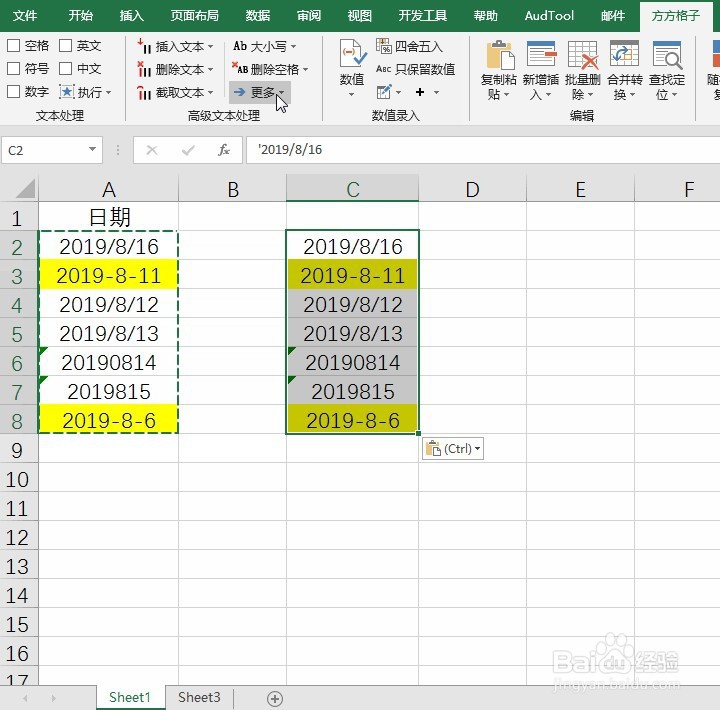Open the 插入文本 dropdown arrow
The image size is (720, 710).
pos(210,46)
